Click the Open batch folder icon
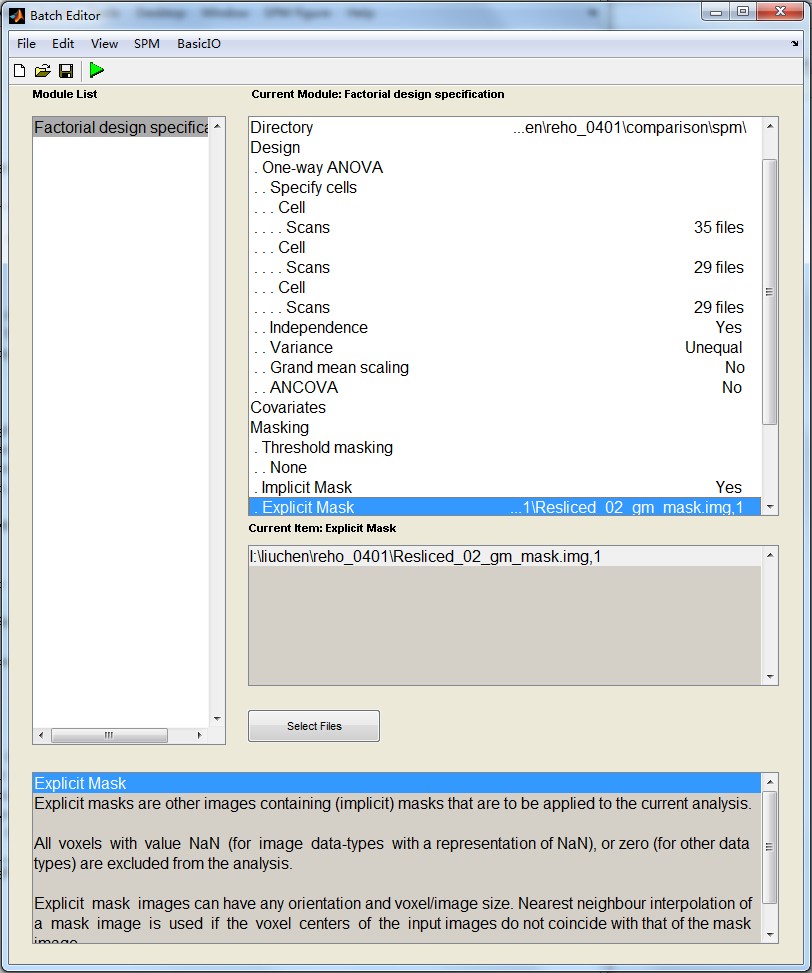The width and height of the screenshot is (812, 973). pyautogui.click(x=42, y=71)
